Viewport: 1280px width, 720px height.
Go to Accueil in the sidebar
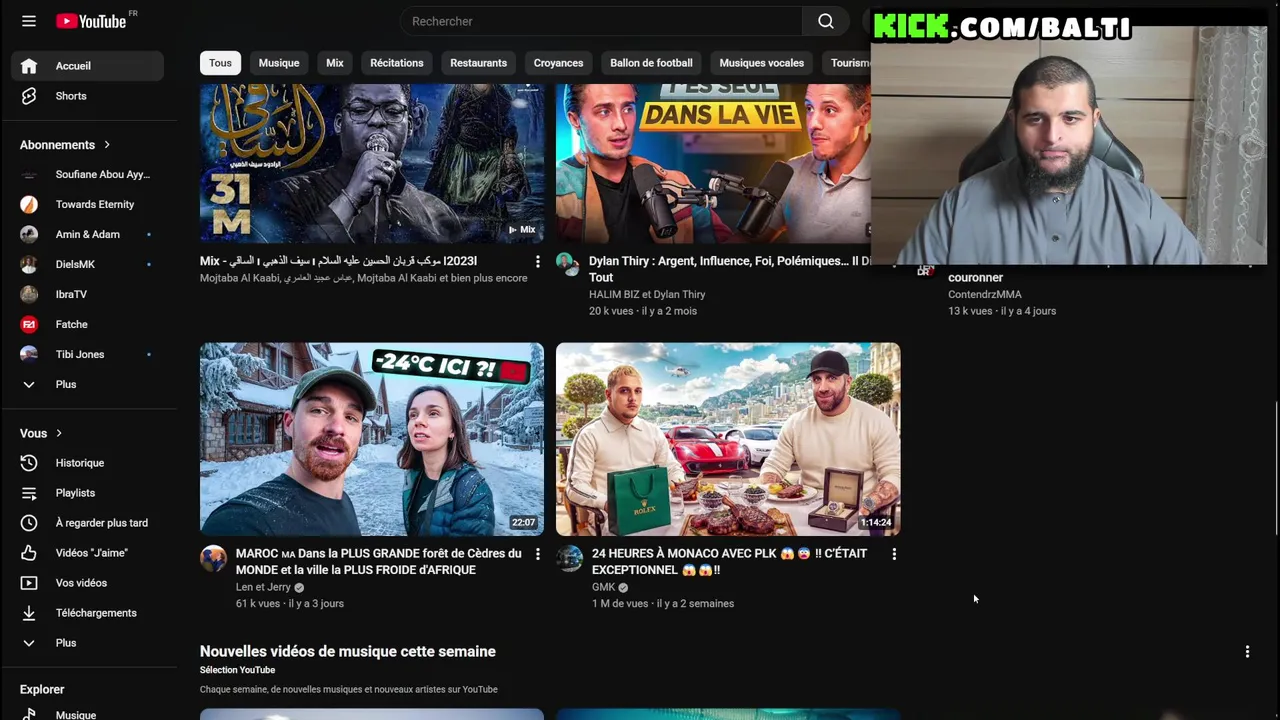pos(88,66)
